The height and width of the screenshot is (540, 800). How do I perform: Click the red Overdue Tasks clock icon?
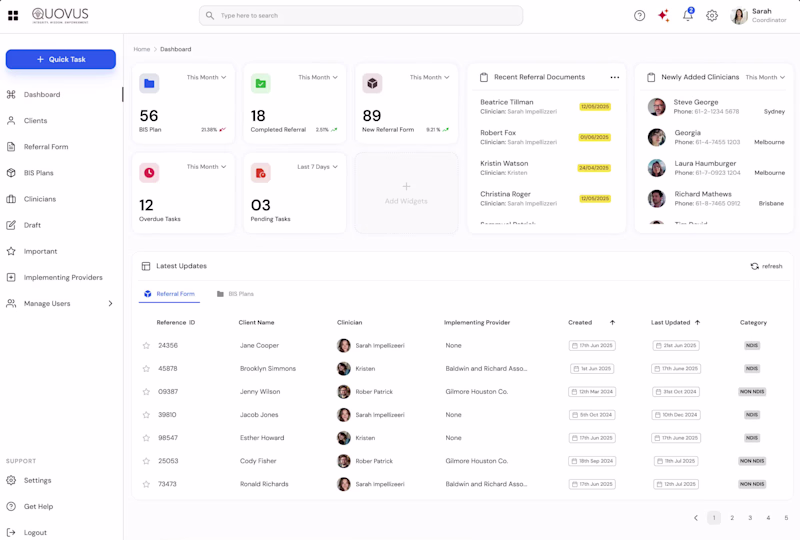149,173
